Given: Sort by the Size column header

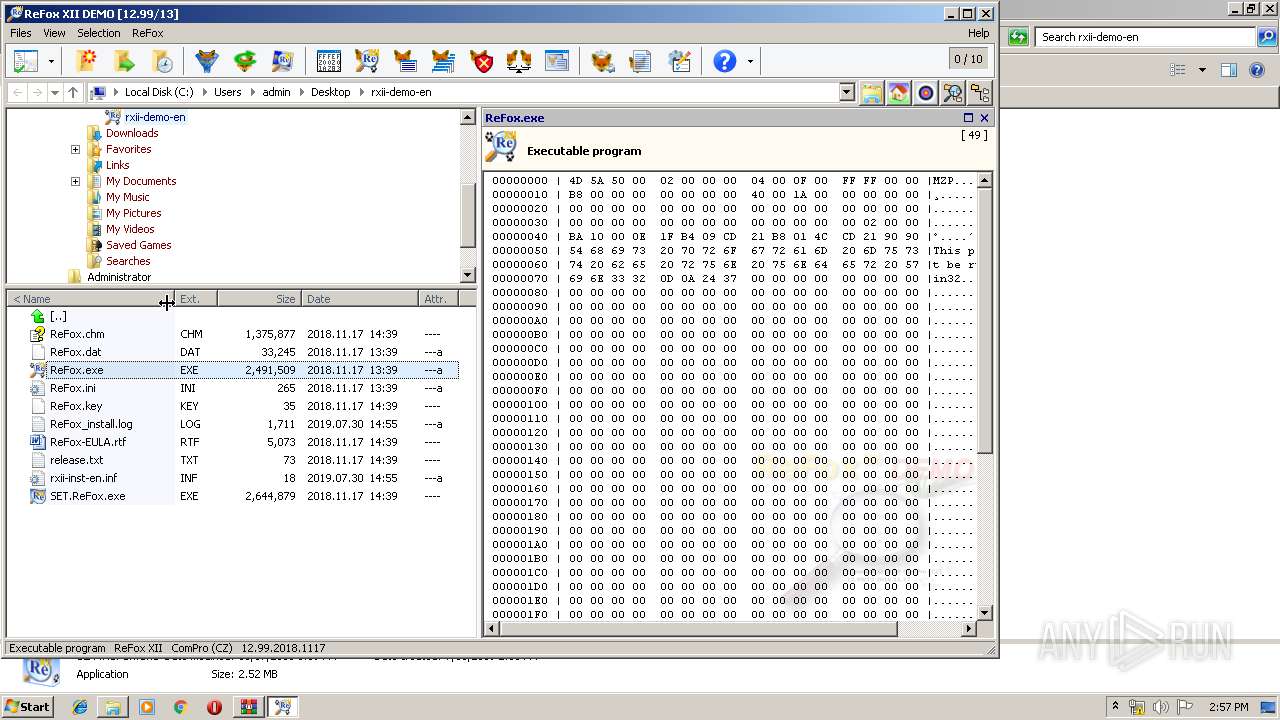Looking at the screenshot, I should [260, 298].
